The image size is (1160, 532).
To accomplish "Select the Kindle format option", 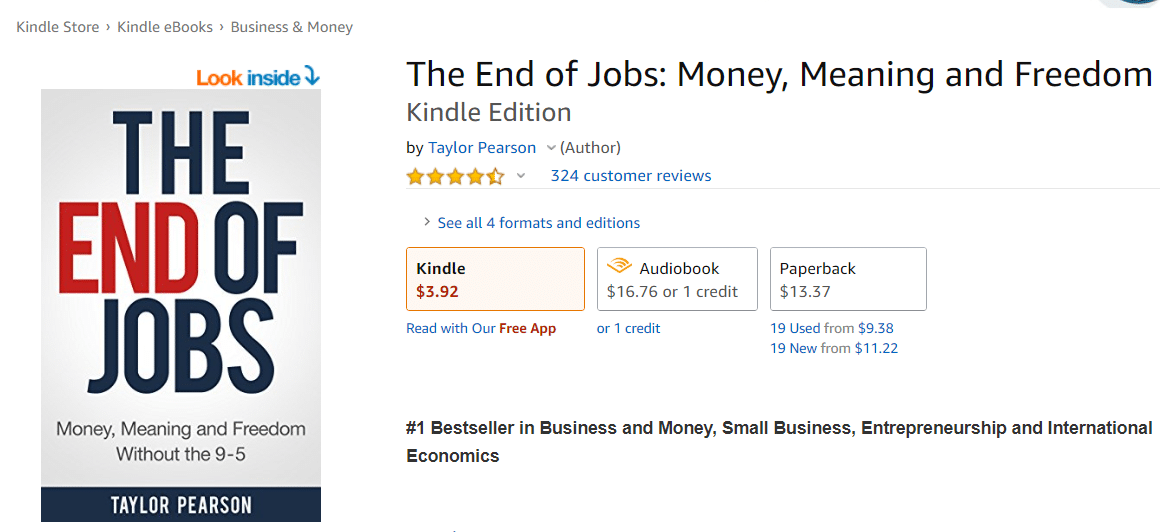I will click(x=495, y=279).
